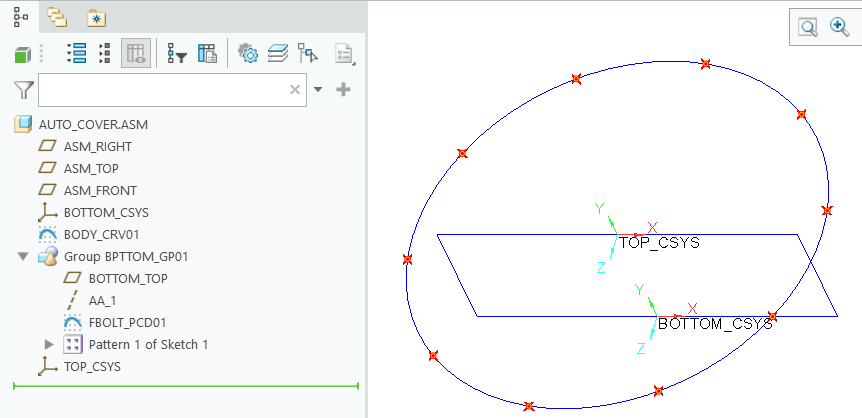
Task: Click the funnel filter icon
Action: pyautogui.click(x=24, y=89)
